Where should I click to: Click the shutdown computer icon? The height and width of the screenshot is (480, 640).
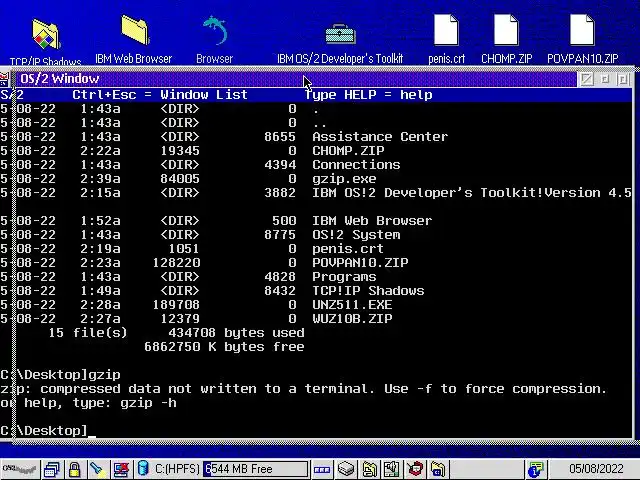[x=121, y=469]
